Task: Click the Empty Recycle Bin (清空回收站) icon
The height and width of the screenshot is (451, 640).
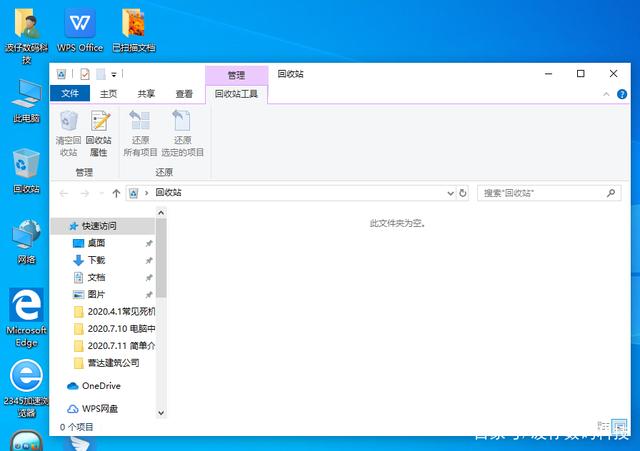Action: click(69, 133)
